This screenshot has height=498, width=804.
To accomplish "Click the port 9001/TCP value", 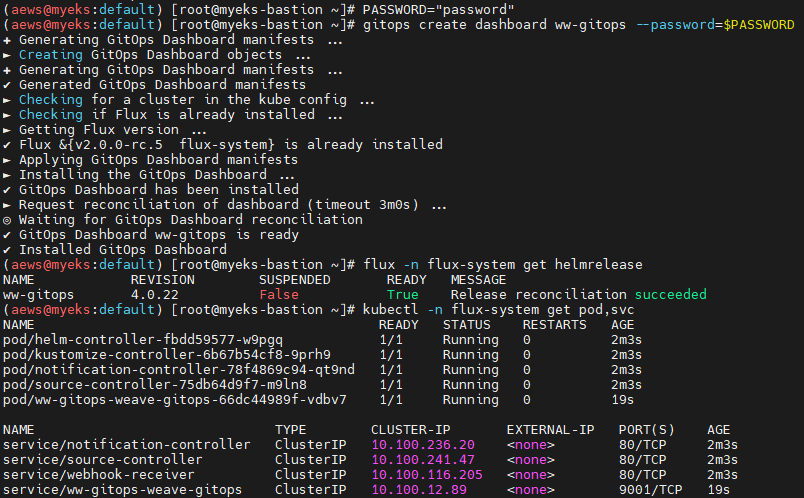I will [x=650, y=489].
